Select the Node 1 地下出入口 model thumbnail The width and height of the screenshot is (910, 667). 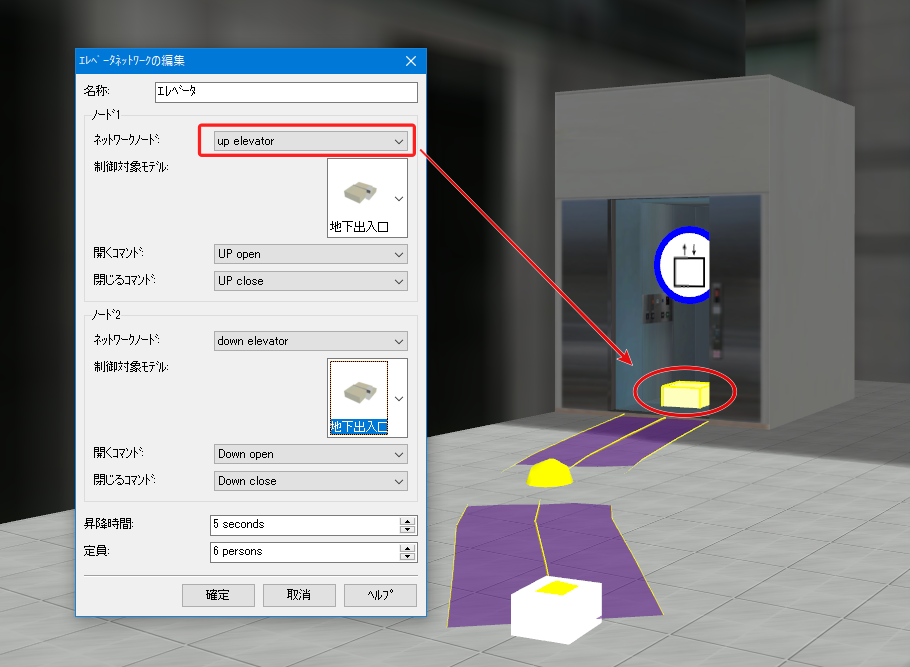pyautogui.click(x=360, y=198)
